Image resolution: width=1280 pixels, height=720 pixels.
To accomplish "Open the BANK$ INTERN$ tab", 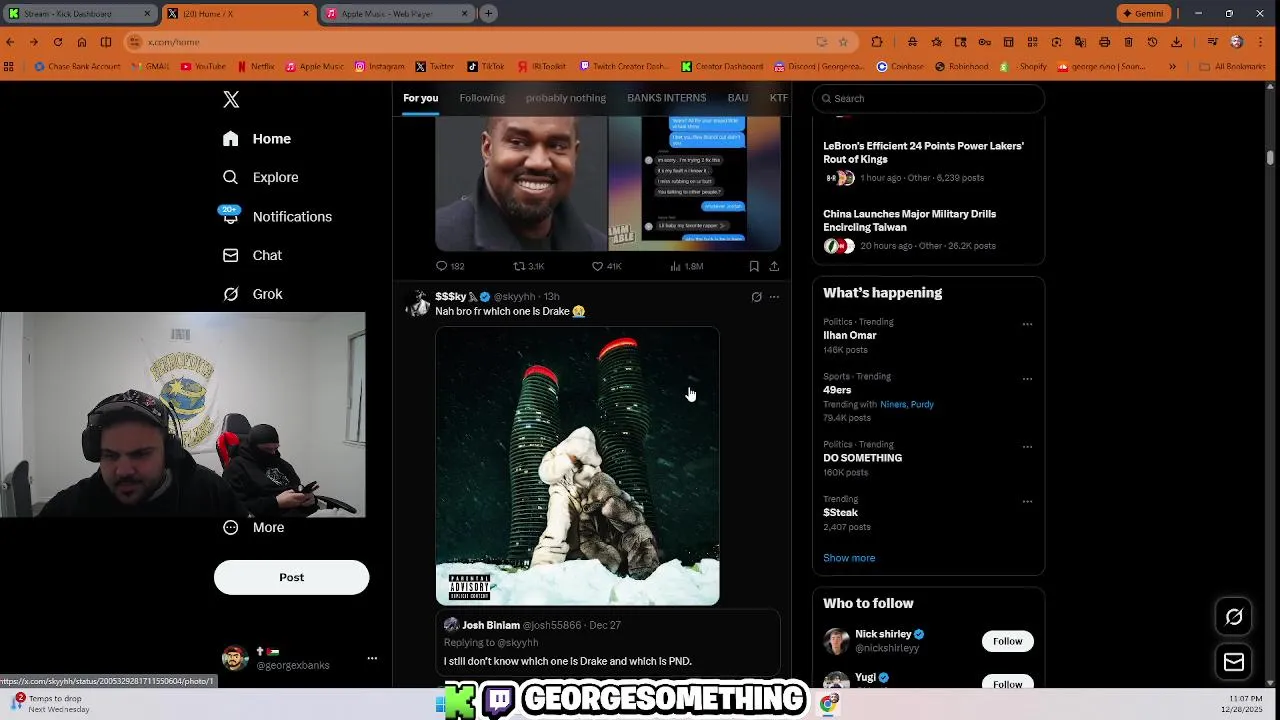I will click(x=666, y=98).
